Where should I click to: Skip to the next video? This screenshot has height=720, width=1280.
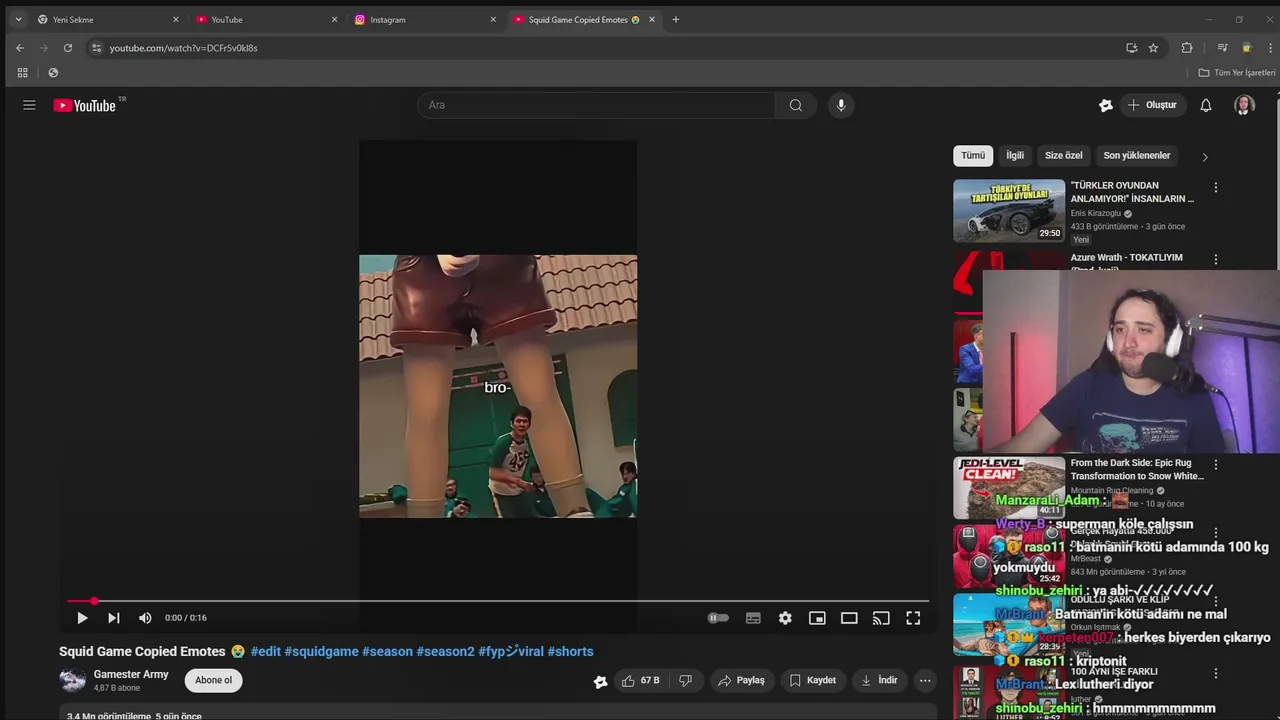(x=114, y=618)
